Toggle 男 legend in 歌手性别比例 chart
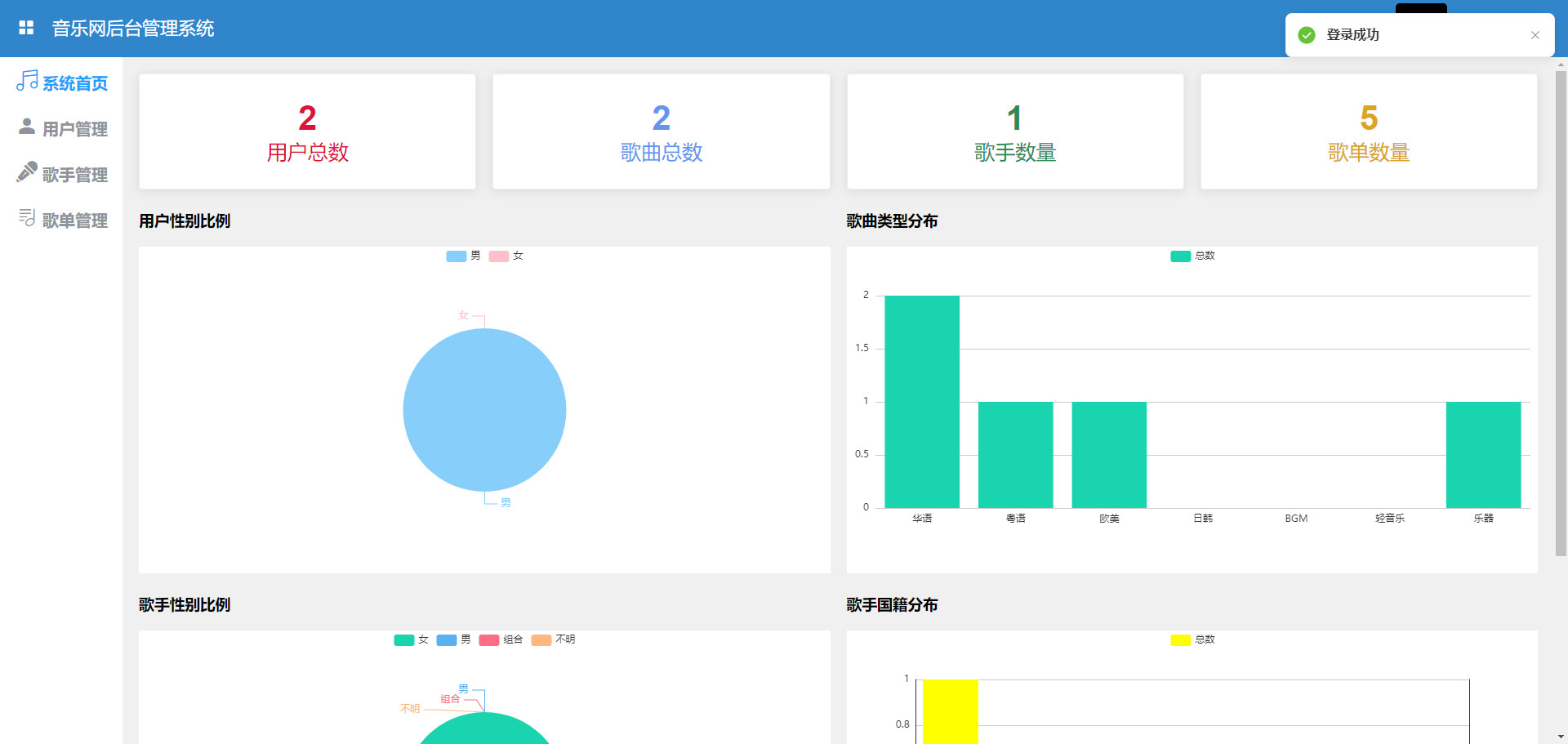 (x=453, y=640)
